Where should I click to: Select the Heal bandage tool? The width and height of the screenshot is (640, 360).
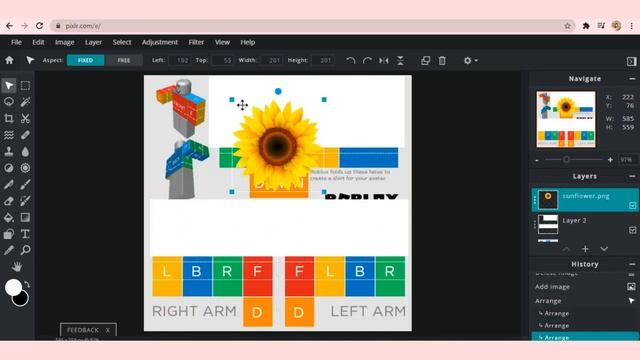tap(25, 135)
